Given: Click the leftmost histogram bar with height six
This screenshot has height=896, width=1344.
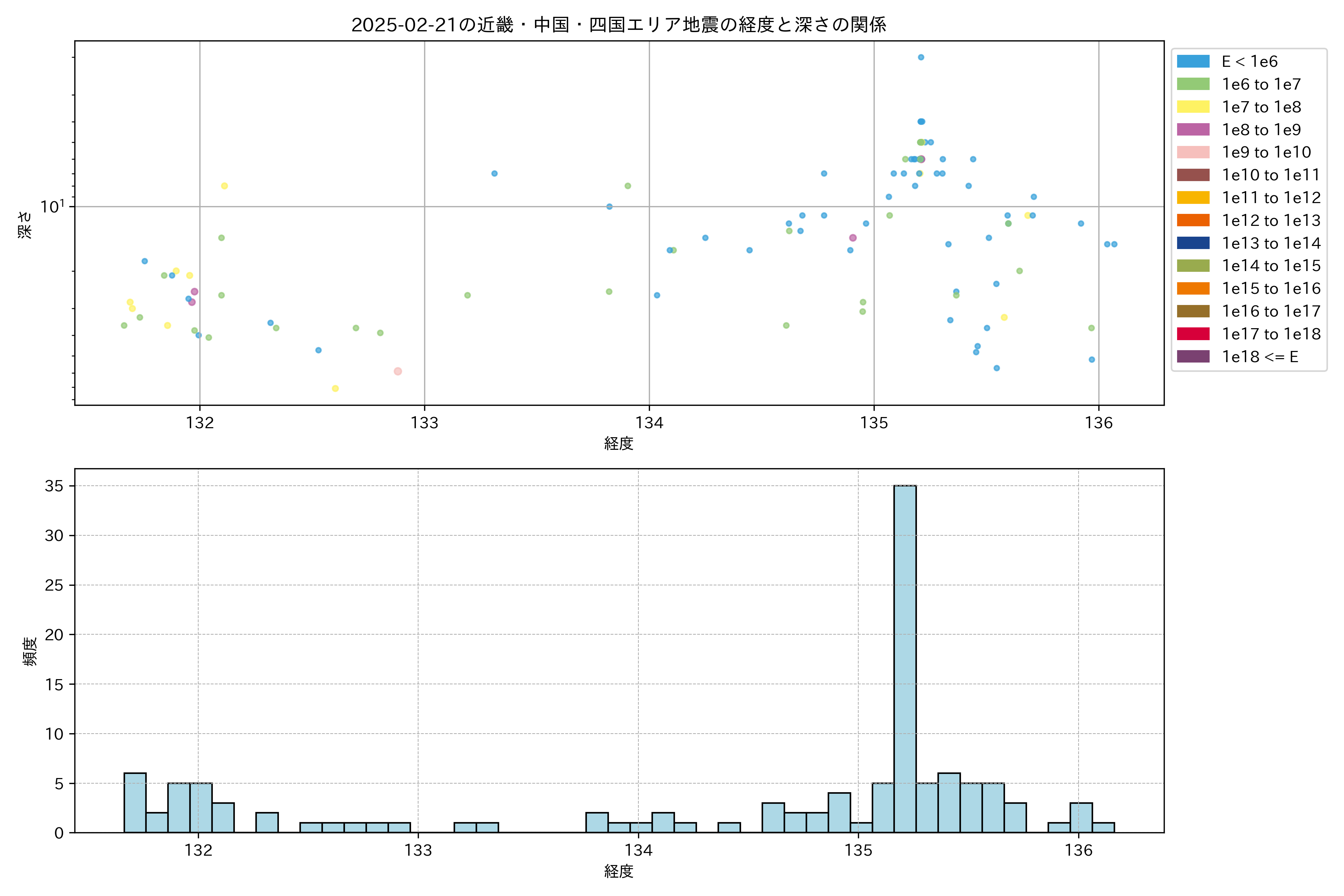Looking at the screenshot, I should [135, 802].
